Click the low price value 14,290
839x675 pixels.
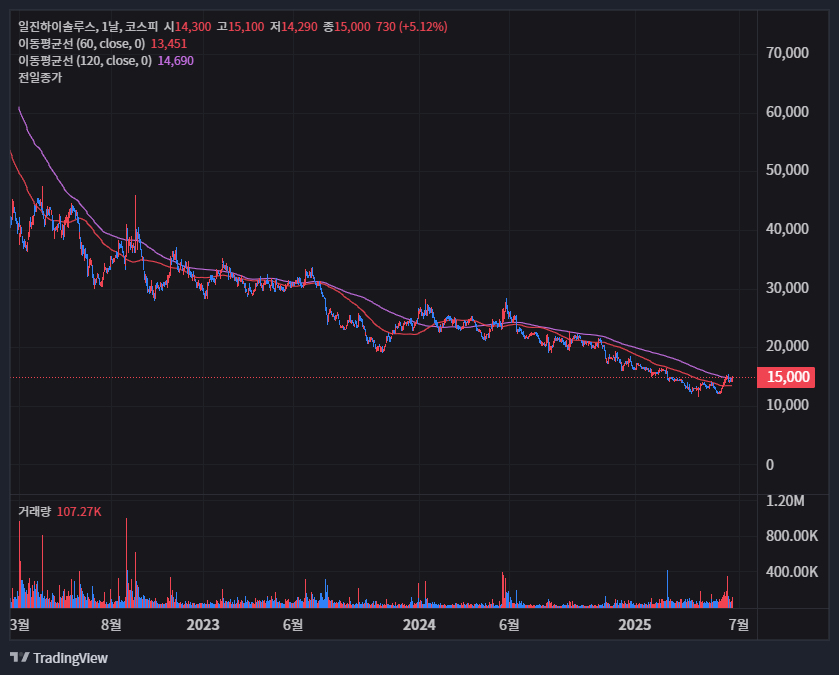pyautogui.click(x=299, y=27)
